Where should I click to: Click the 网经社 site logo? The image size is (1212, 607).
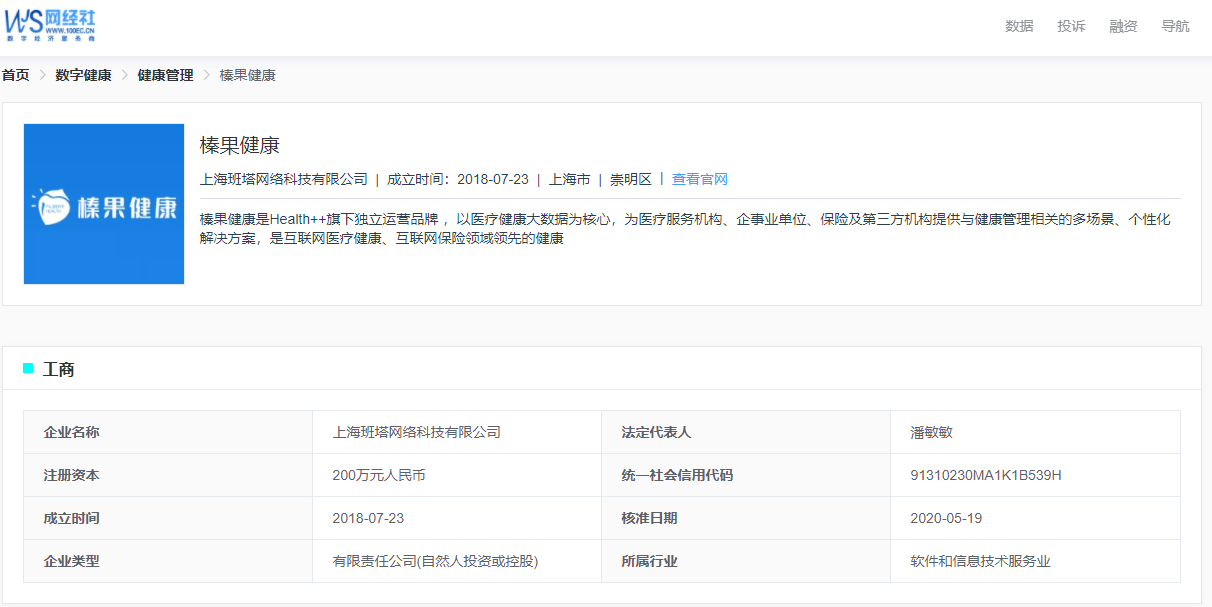pyautogui.click(x=52, y=26)
